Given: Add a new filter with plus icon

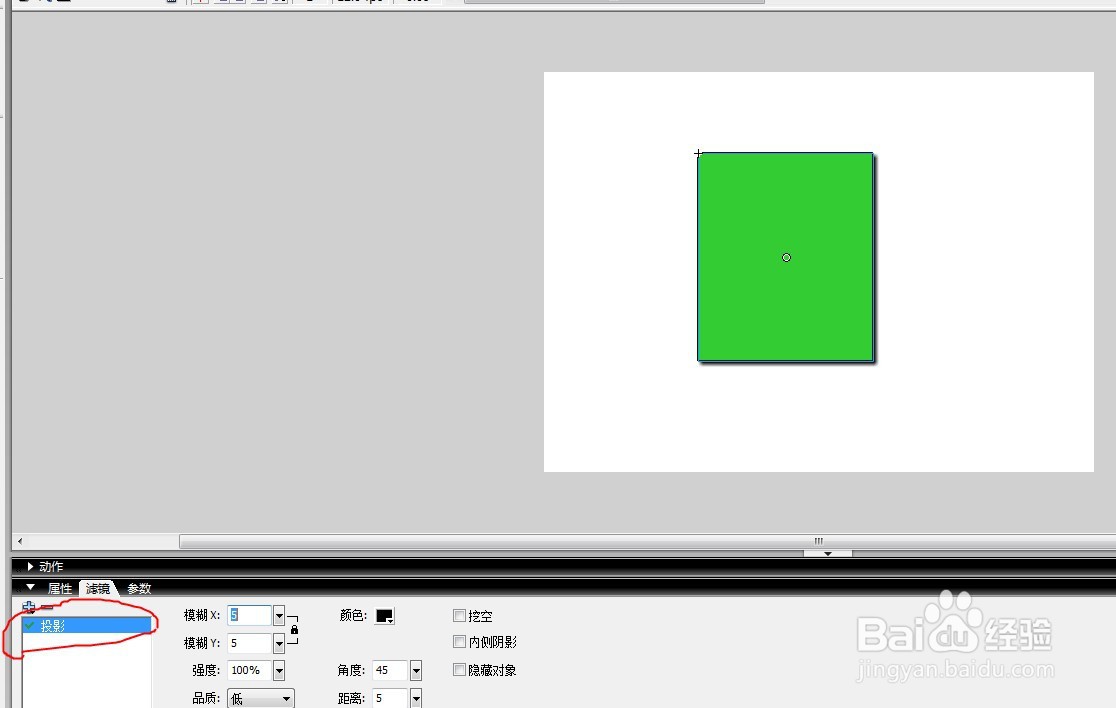Looking at the screenshot, I should click(x=28, y=607).
